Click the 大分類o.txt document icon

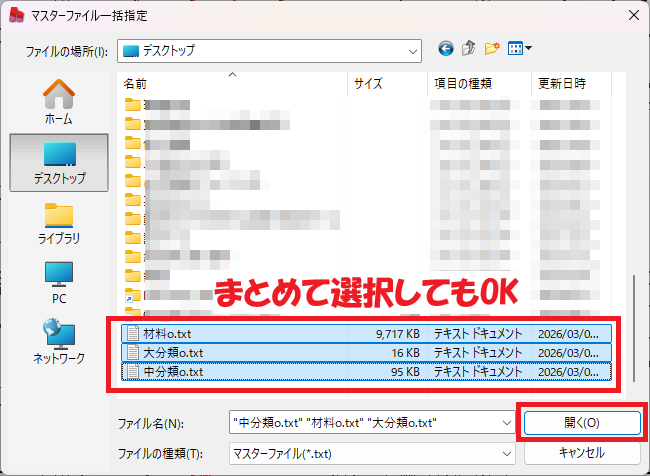(x=133, y=353)
